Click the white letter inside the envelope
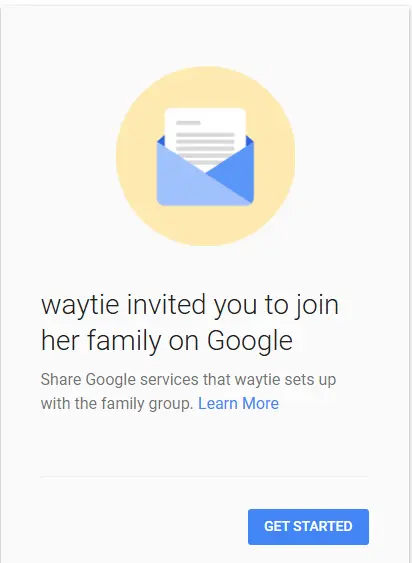The image size is (412, 563). [x=205, y=138]
